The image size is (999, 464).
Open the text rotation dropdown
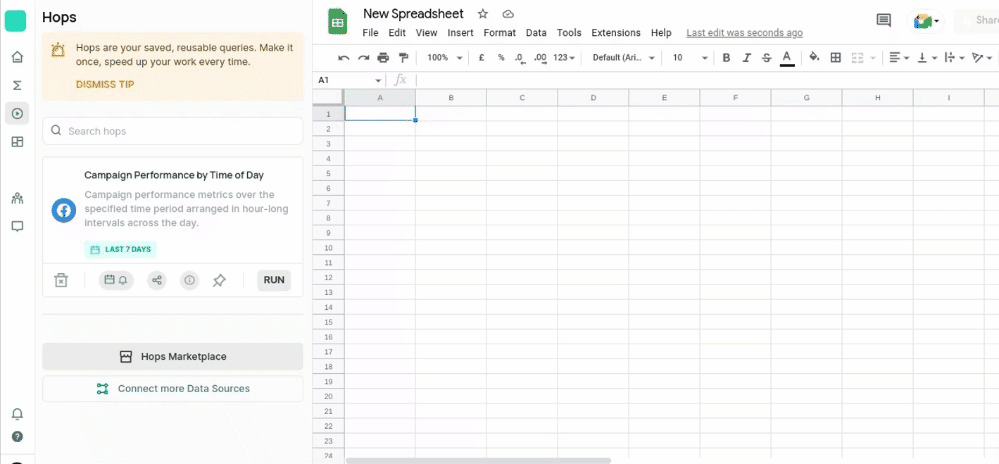(982, 57)
